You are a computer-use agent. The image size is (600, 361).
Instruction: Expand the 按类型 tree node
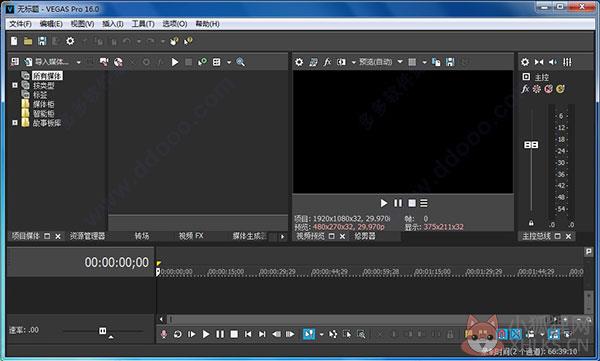15,85
